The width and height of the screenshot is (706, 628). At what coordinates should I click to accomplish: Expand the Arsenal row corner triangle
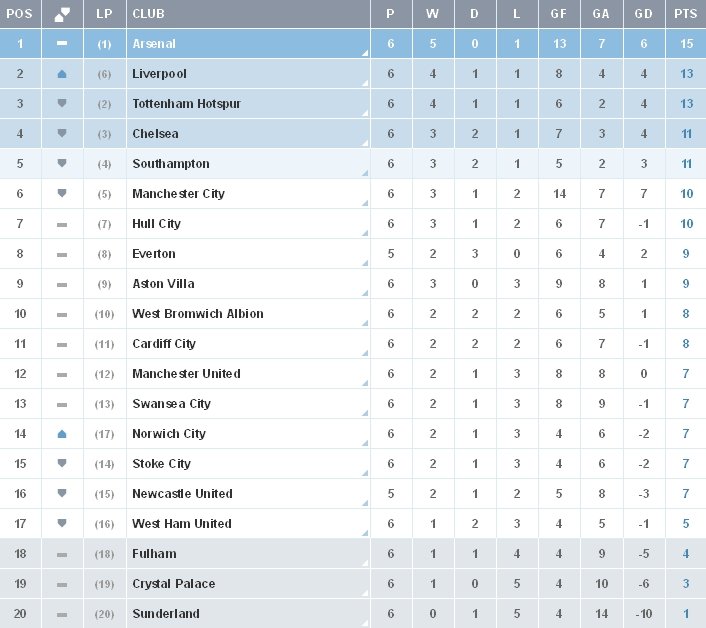[364, 53]
